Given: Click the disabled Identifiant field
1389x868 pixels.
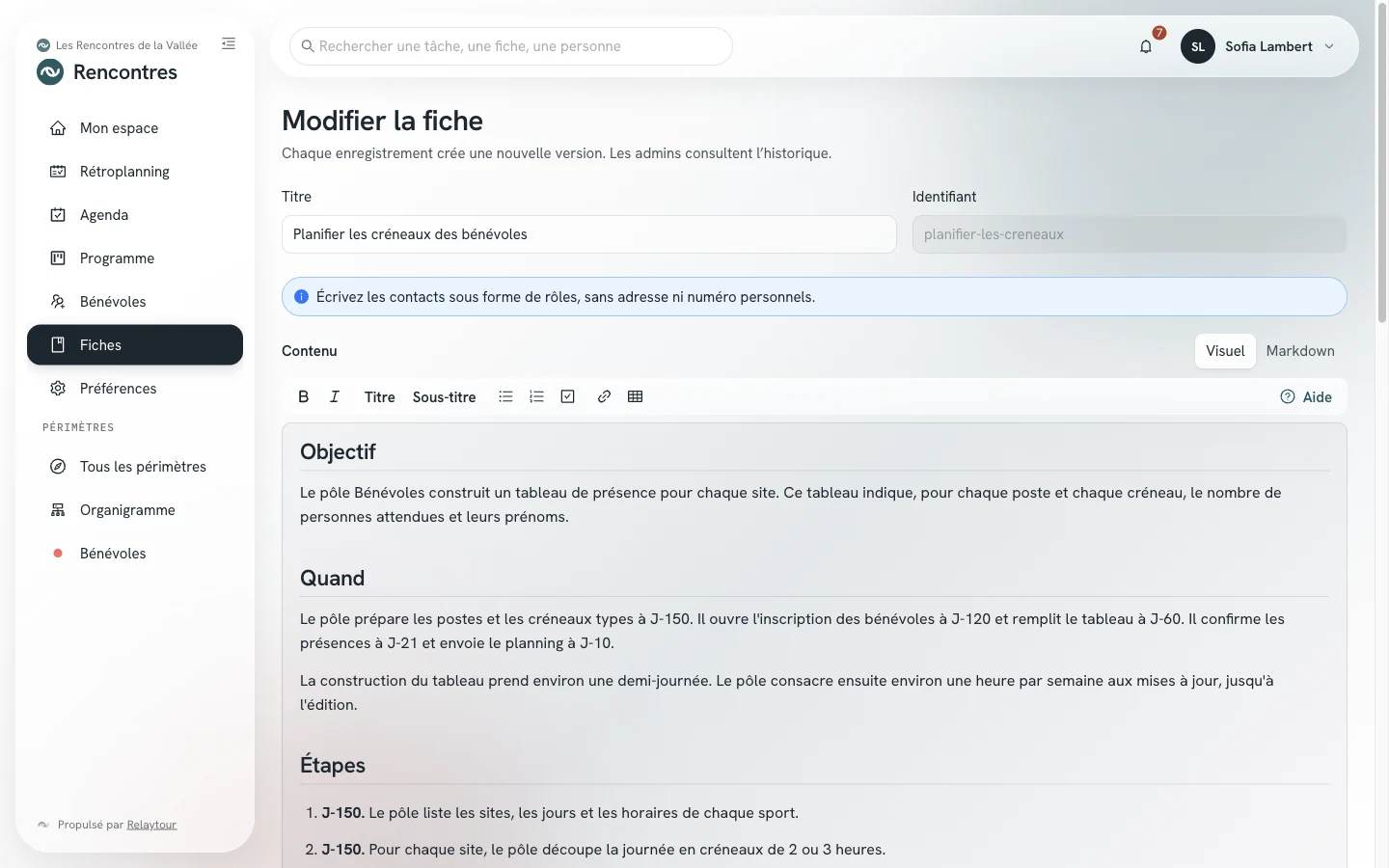Looking at the screenshot, I should (x=1130, y=234).
